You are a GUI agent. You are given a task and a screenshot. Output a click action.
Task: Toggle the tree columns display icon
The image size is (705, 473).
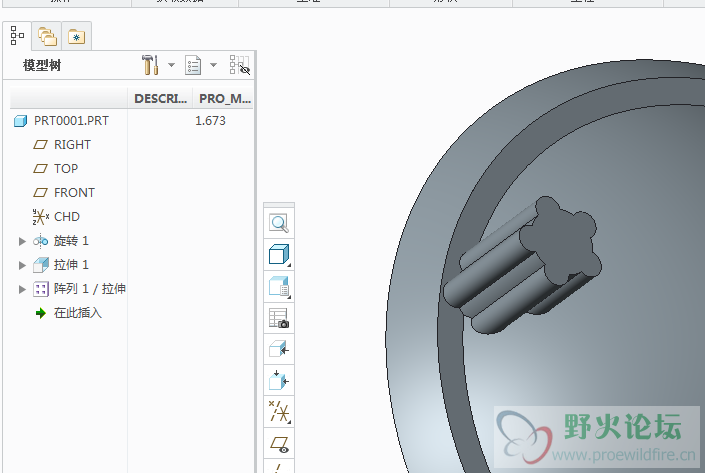[x=240, y=65]
